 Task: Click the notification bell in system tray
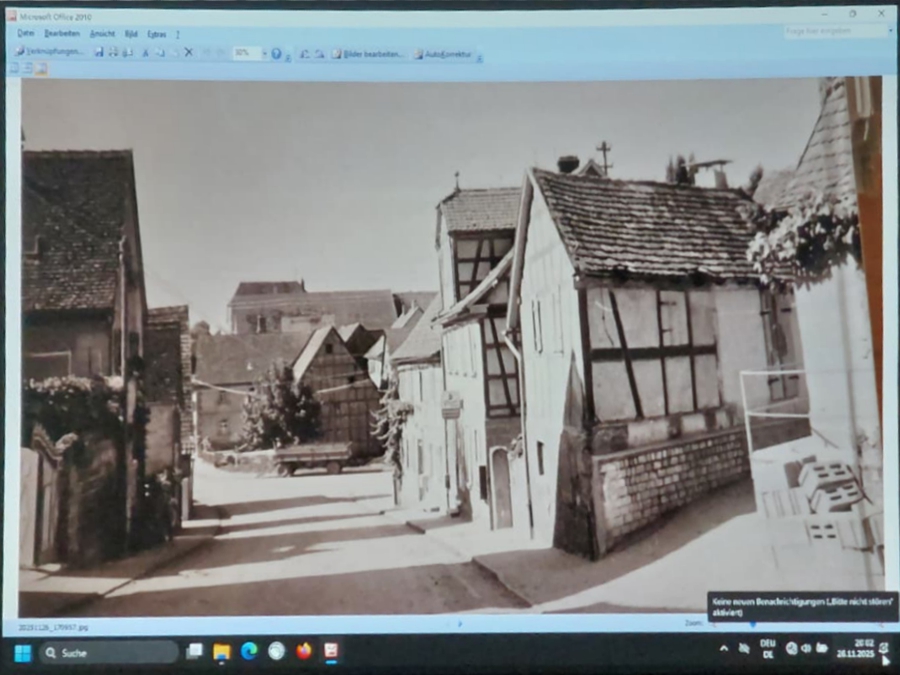[883, 648]
